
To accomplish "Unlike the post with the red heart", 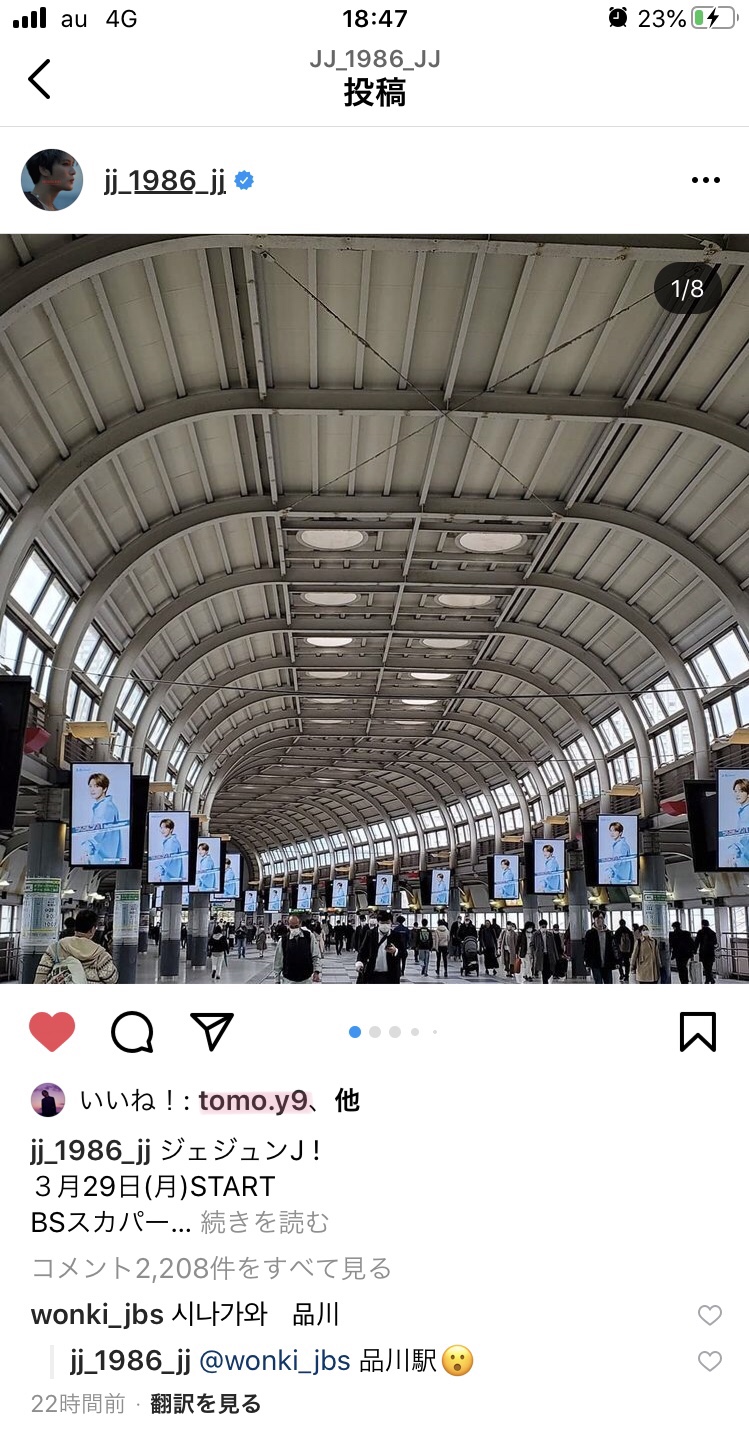I will click(52, 1032).
